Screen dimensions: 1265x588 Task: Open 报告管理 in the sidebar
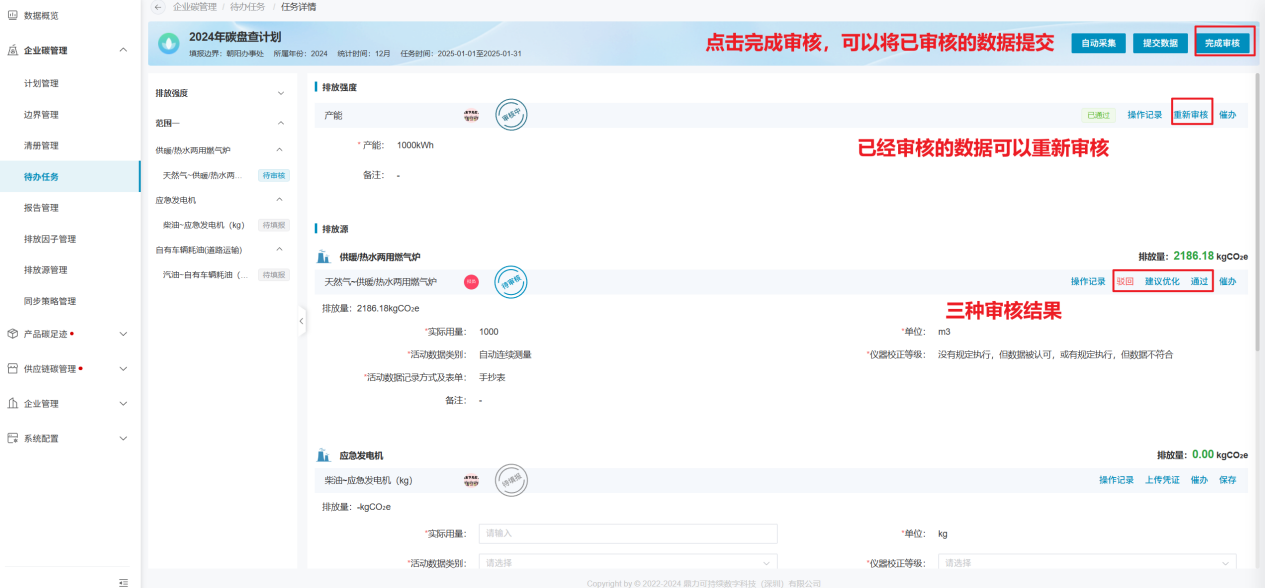click(41, 208)
